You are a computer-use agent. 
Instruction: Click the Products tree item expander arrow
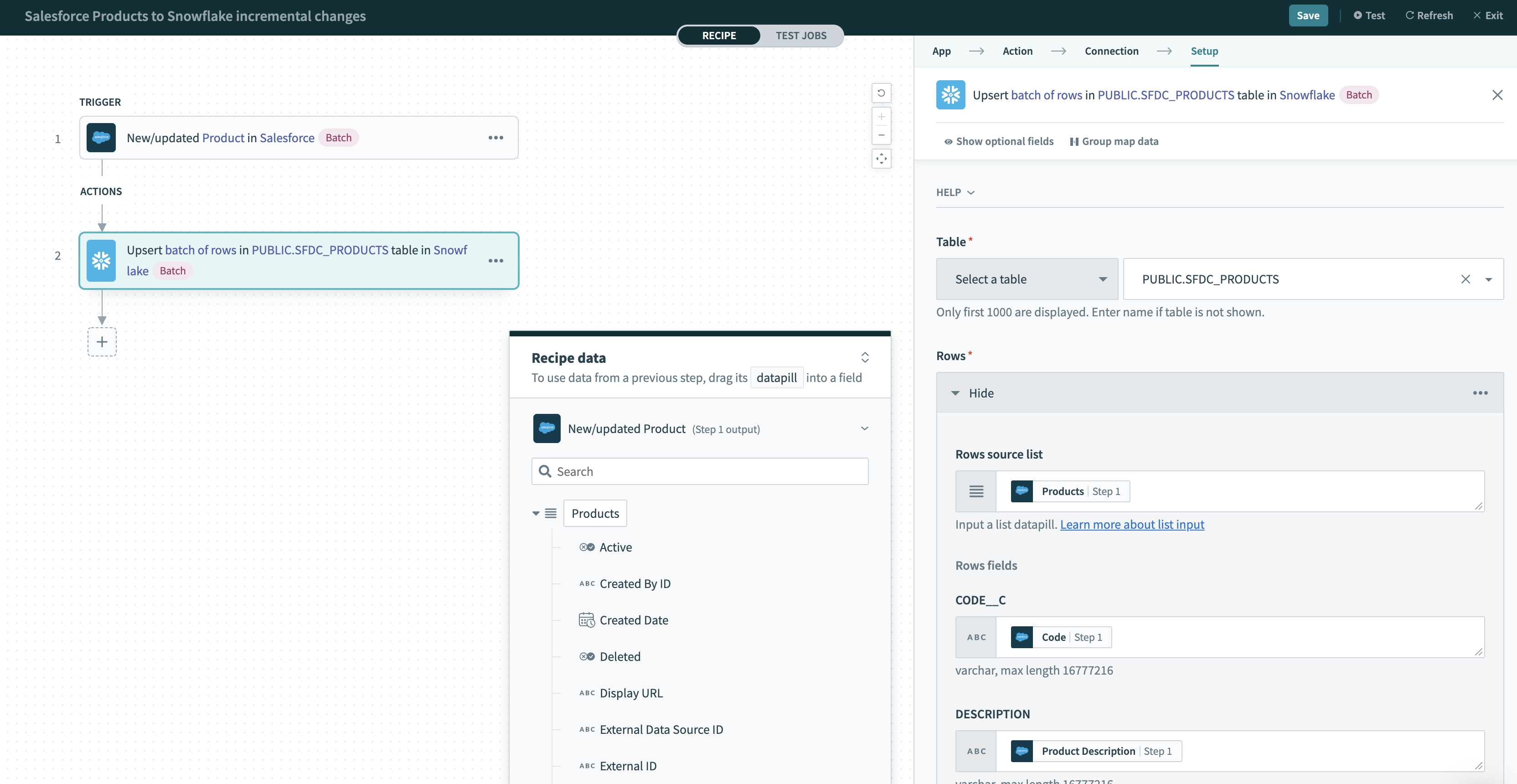(536, 513)
